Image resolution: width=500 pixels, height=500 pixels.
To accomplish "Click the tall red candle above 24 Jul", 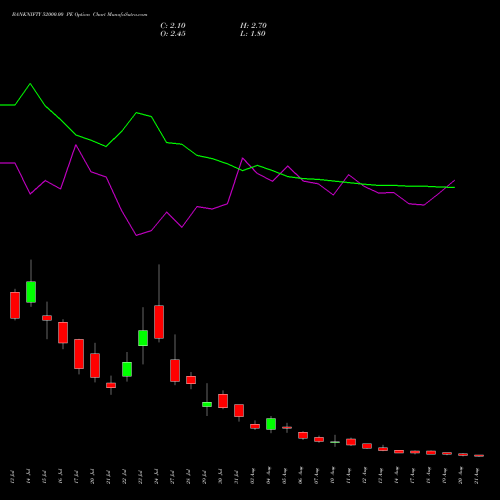I will tap(159, 322).
